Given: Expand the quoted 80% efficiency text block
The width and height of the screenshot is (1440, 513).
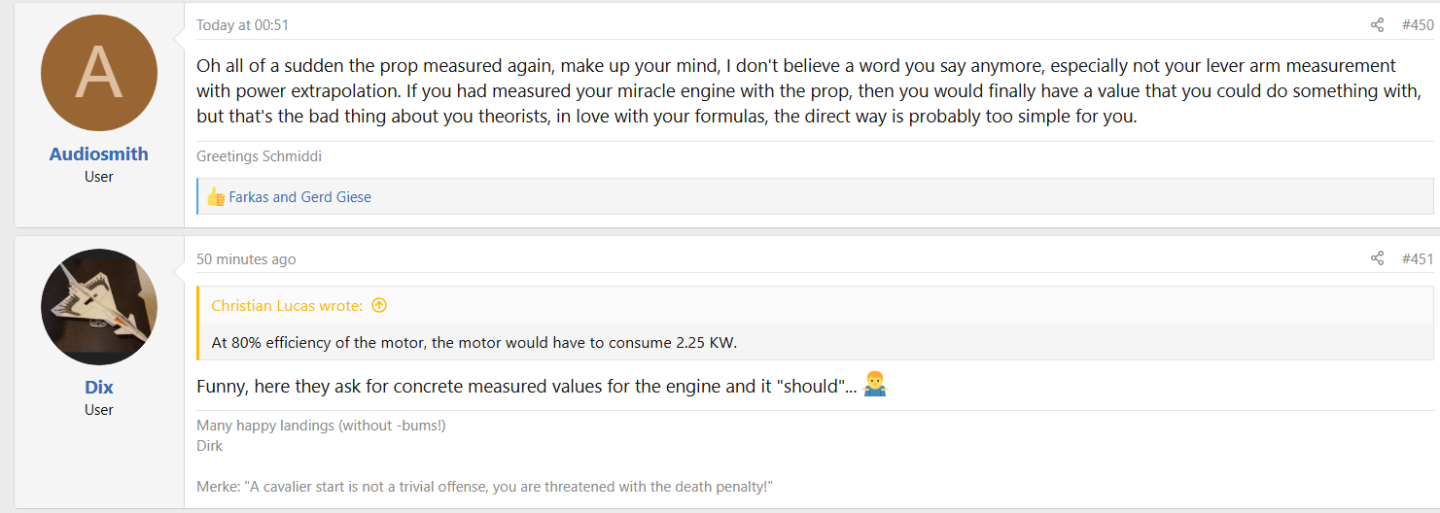Looking at the screenshot, I should (473, 343).
